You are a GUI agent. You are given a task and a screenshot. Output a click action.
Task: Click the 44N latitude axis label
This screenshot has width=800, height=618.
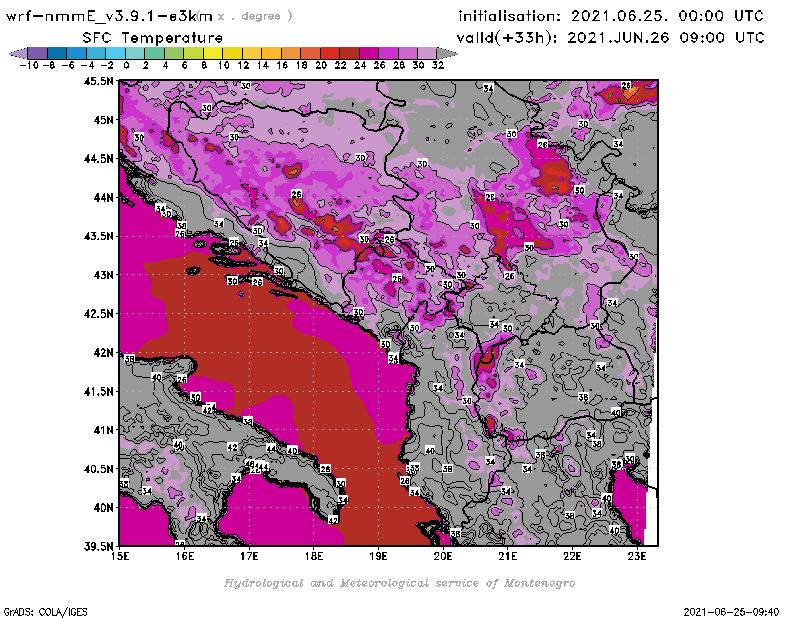[104, 197]
